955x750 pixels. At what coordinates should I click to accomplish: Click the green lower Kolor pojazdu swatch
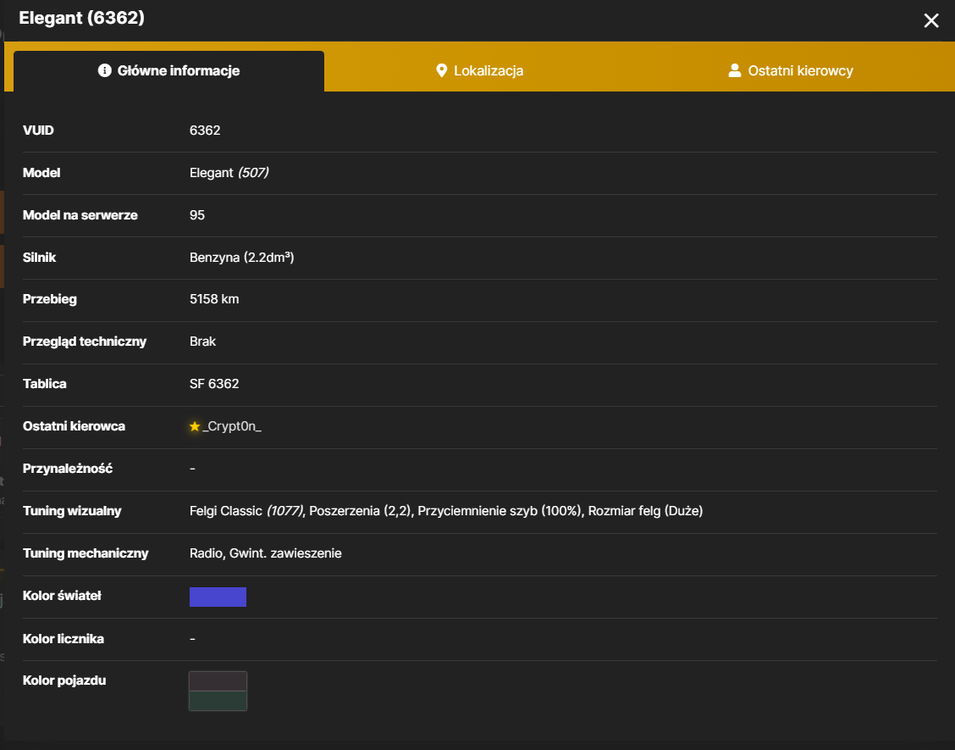click(218, 701)
